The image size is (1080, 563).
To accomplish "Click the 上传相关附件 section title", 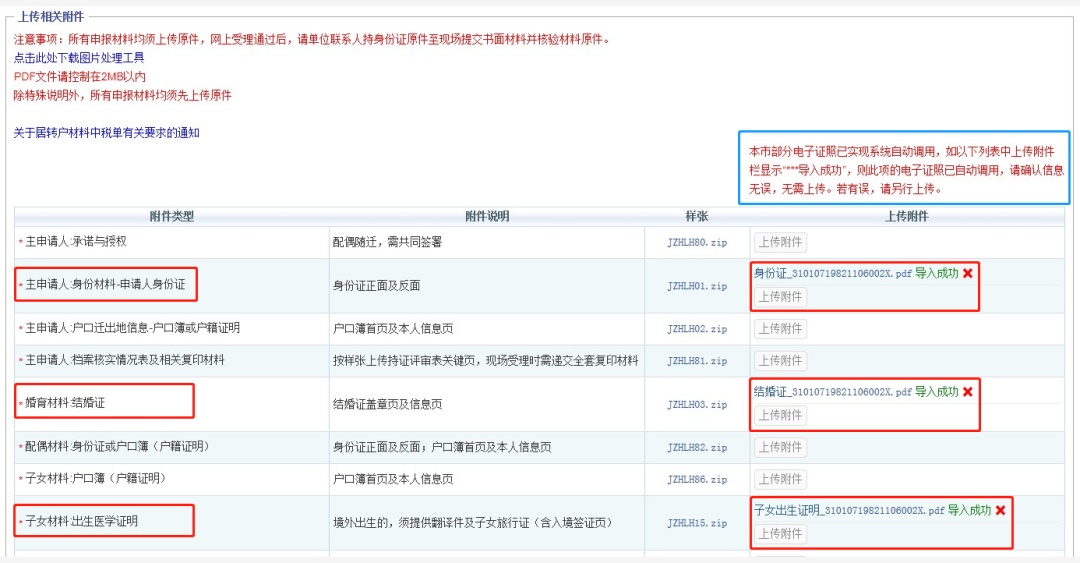I will pos(51,17).
